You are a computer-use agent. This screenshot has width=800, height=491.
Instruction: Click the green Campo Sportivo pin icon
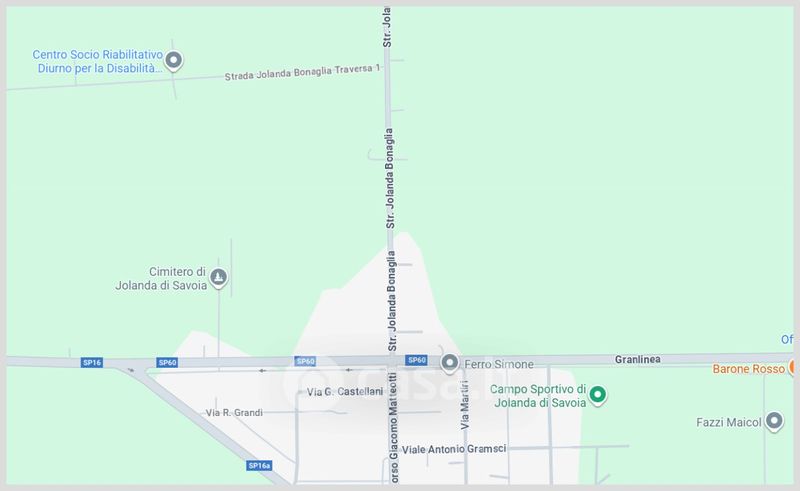click(597, 395)
